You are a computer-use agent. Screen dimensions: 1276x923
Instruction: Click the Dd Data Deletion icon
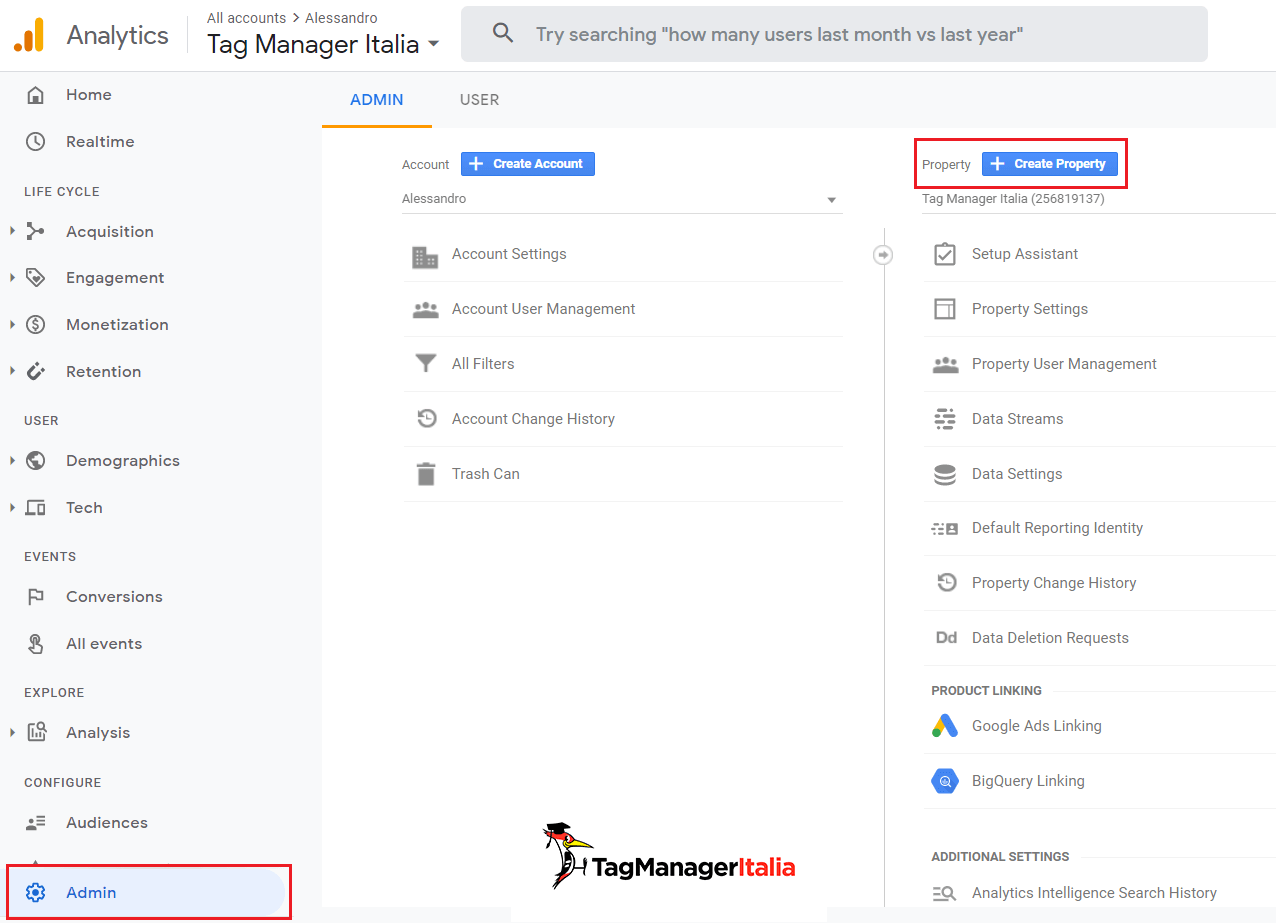tap(946, 638)
